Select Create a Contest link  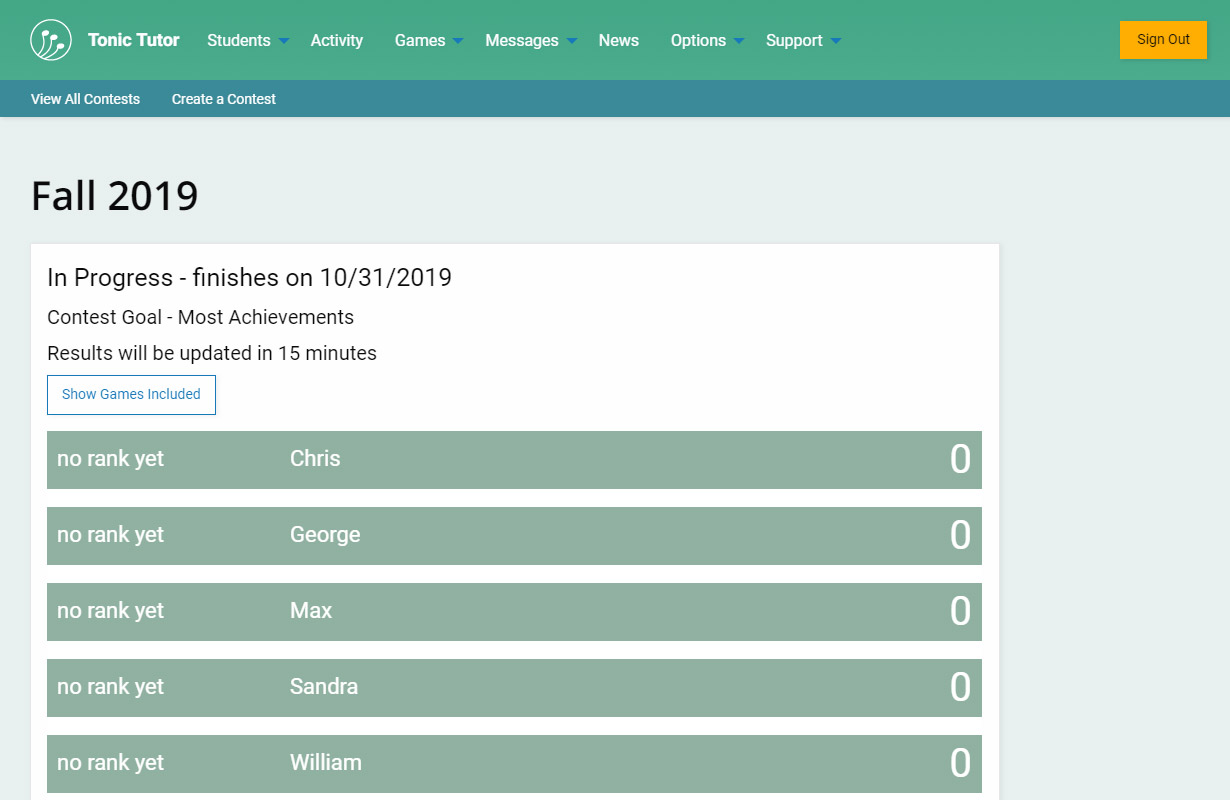tap(223, 99)
